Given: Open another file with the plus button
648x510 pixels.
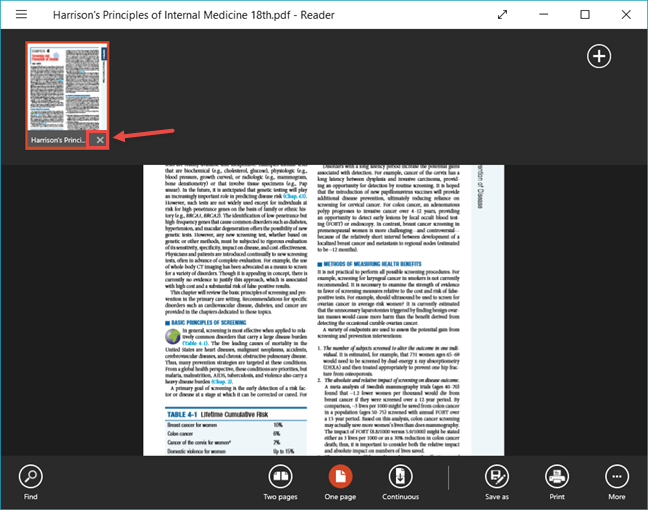Looking at the screenshot, I should tap(599, 56).
